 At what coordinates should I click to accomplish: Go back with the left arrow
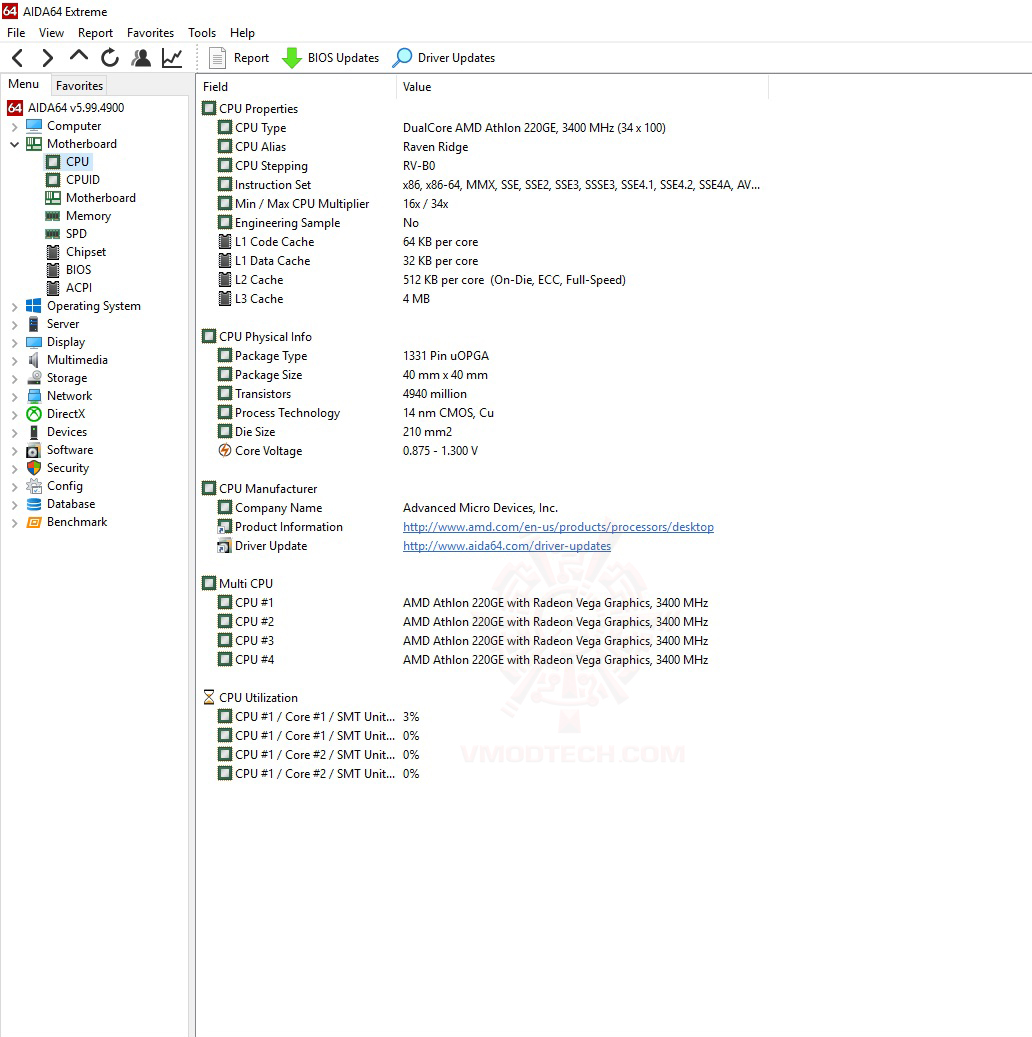[x=19, y=58]
